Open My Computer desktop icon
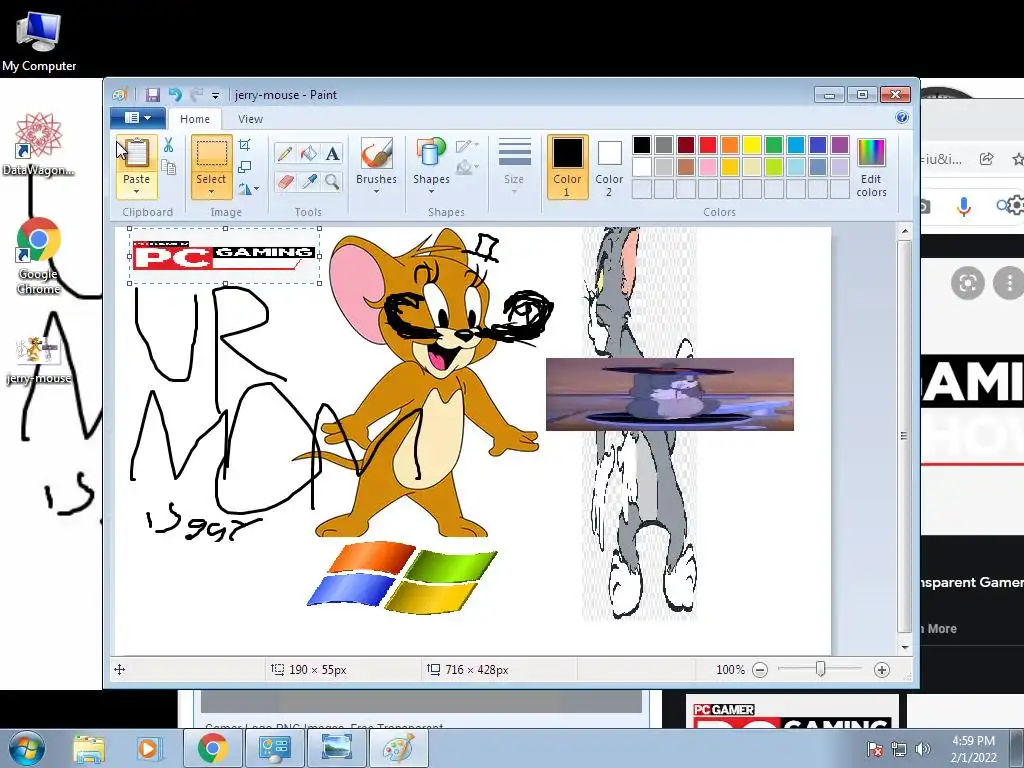 pyautogui.click(x=39, y=40)
